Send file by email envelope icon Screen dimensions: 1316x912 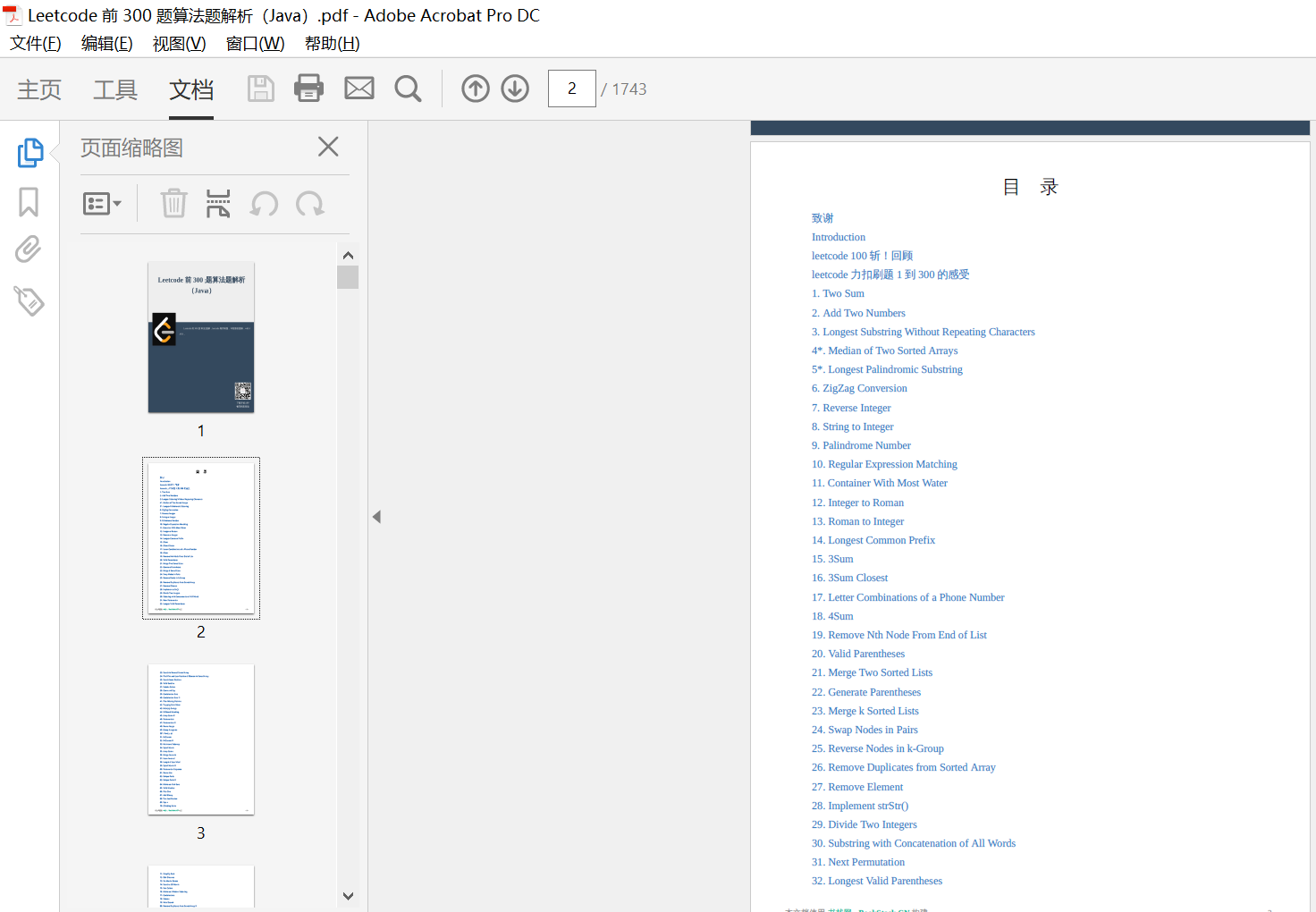pos(359,89)
